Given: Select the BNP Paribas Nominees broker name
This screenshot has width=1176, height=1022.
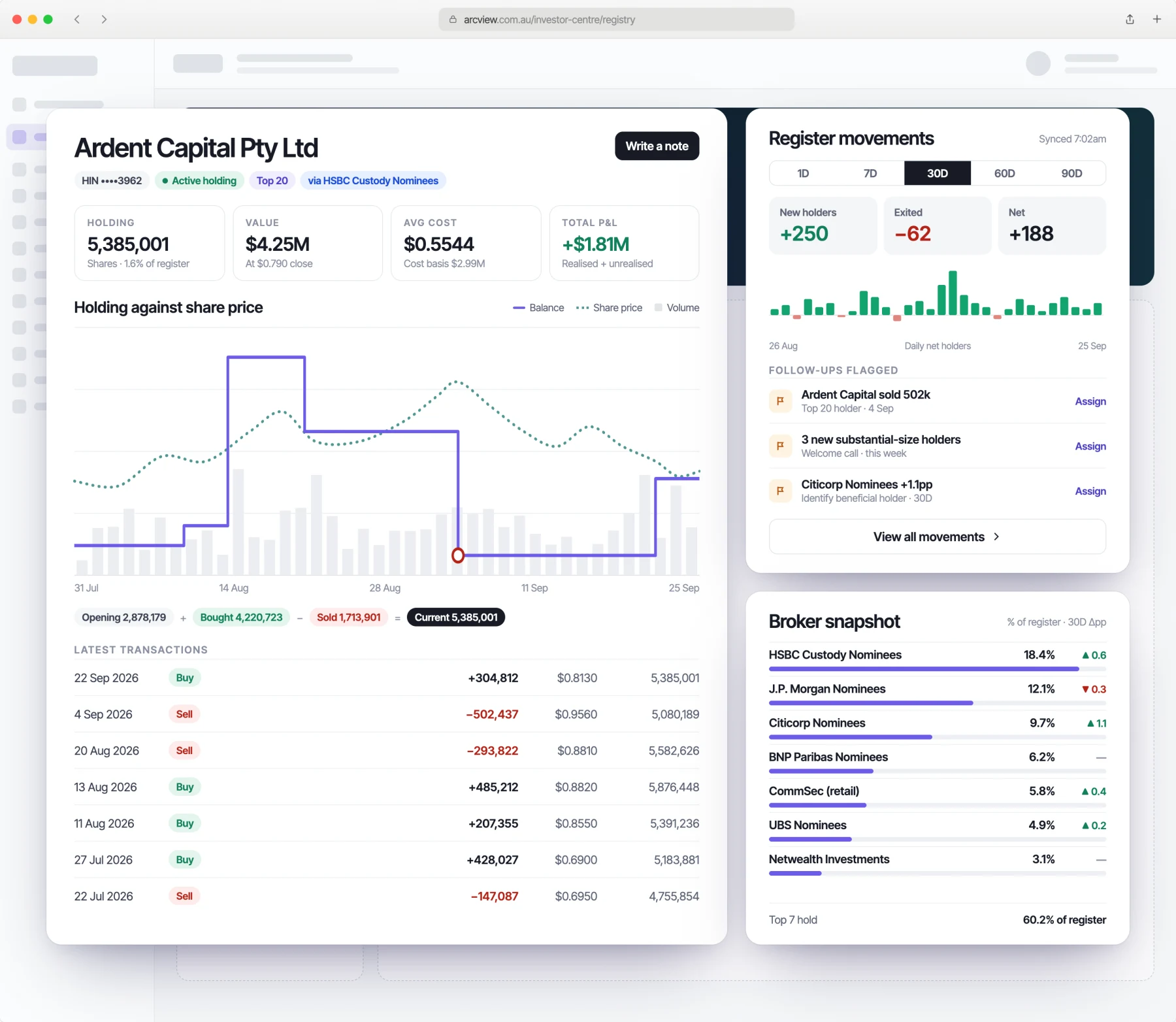Looking at the screenshot, I should [828, 757].
